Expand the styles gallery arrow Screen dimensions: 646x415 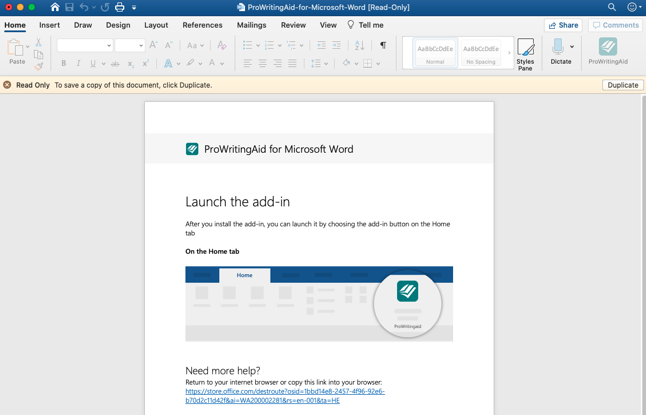[509, 53]
